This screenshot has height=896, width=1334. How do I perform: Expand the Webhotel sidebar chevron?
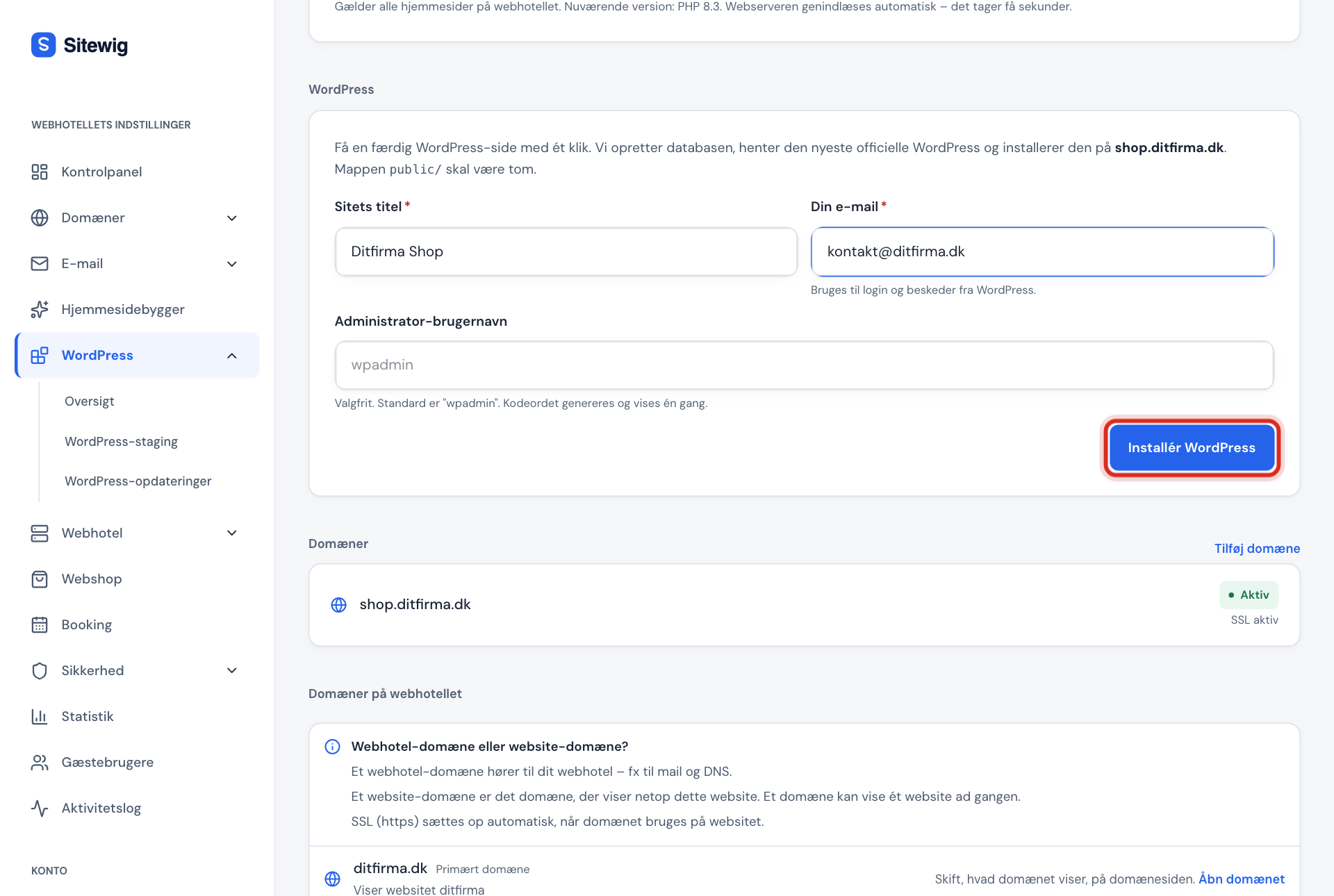[x=232, y=533]
